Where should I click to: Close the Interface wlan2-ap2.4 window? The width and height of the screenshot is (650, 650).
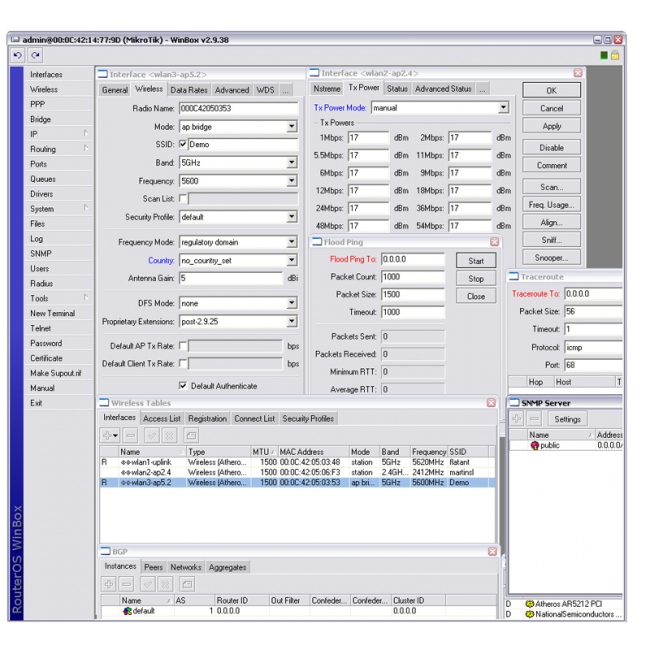[x=578, y=73]
